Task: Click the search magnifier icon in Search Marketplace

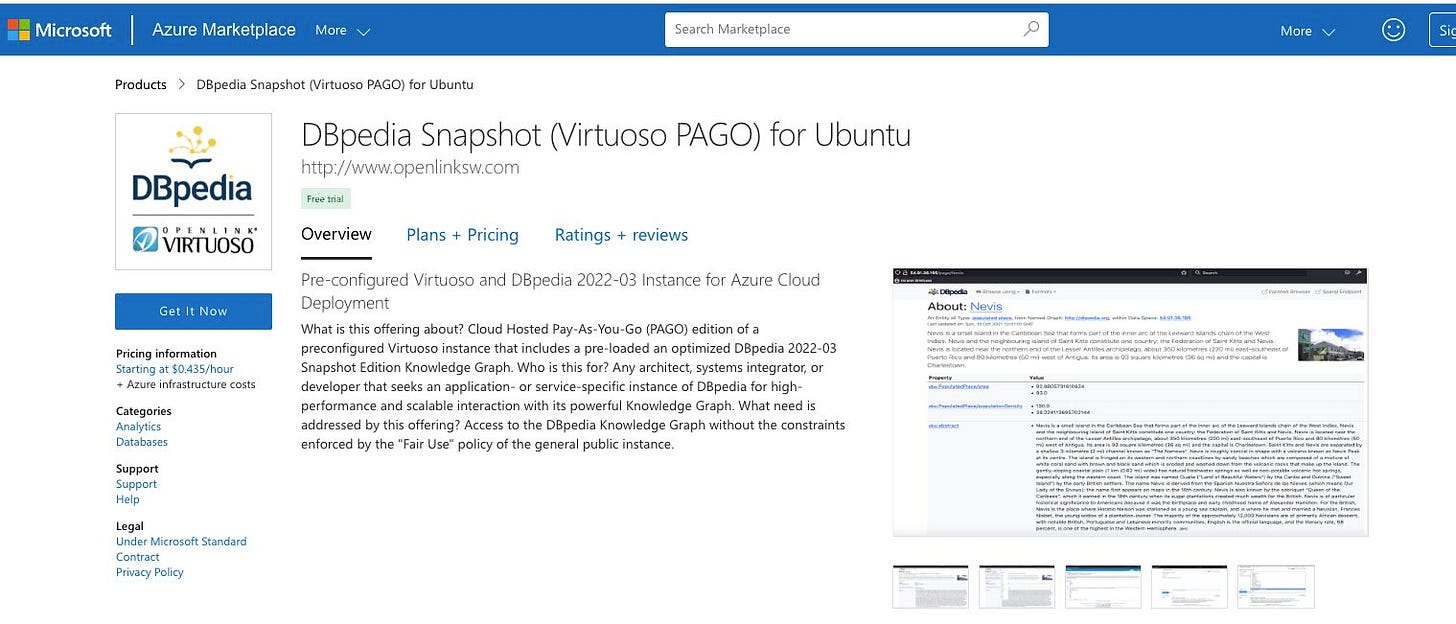Action: coord(1030,29)
